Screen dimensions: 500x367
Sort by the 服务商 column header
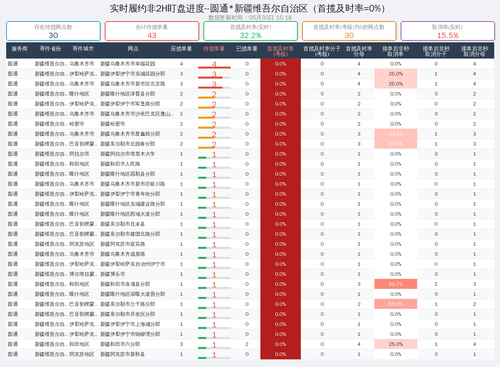(x=20, y=49)
